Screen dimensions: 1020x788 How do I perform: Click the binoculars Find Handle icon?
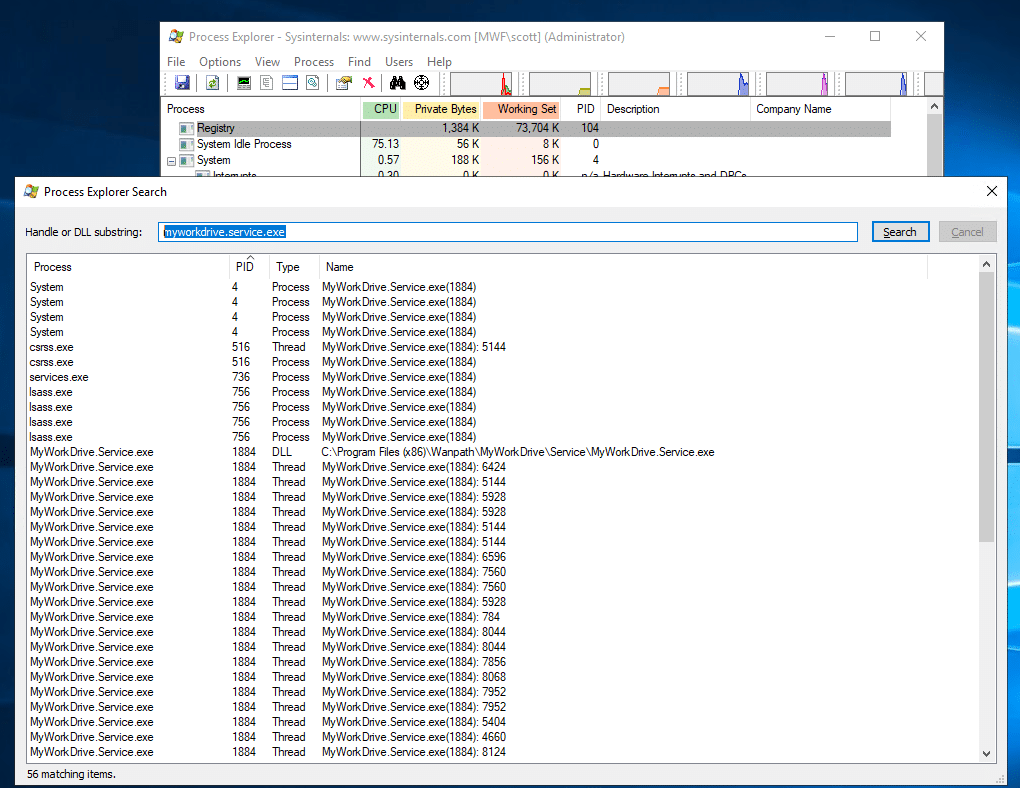point(397,83)
